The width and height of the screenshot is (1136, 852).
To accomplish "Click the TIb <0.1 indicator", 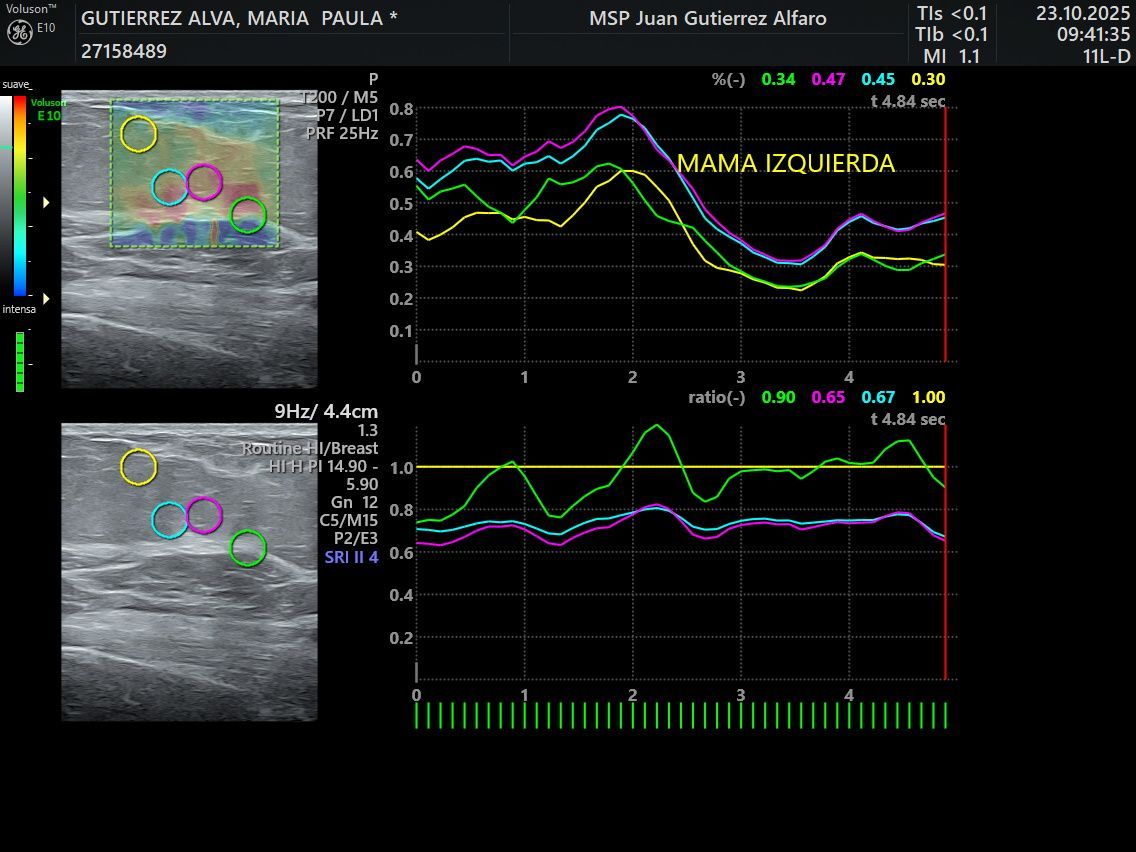I will point(951,34).
